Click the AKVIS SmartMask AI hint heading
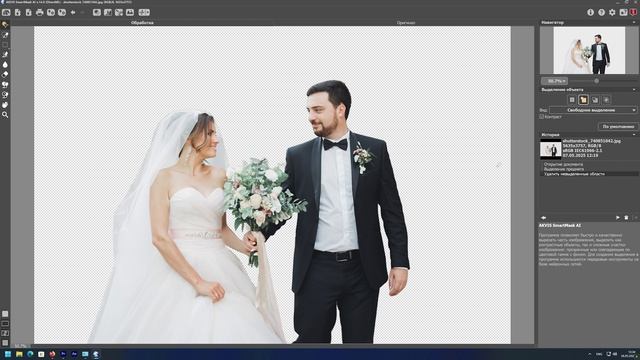 pyautogui.click(x=560, y=225)
